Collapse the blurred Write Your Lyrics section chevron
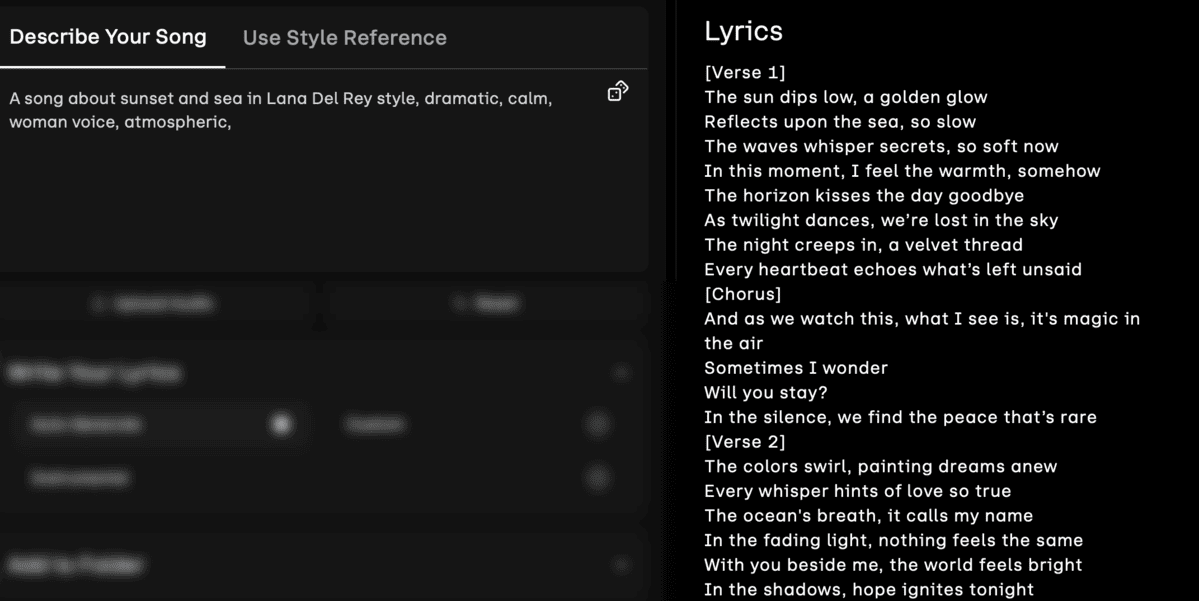The image size is (1199, 601). point(622,373)
